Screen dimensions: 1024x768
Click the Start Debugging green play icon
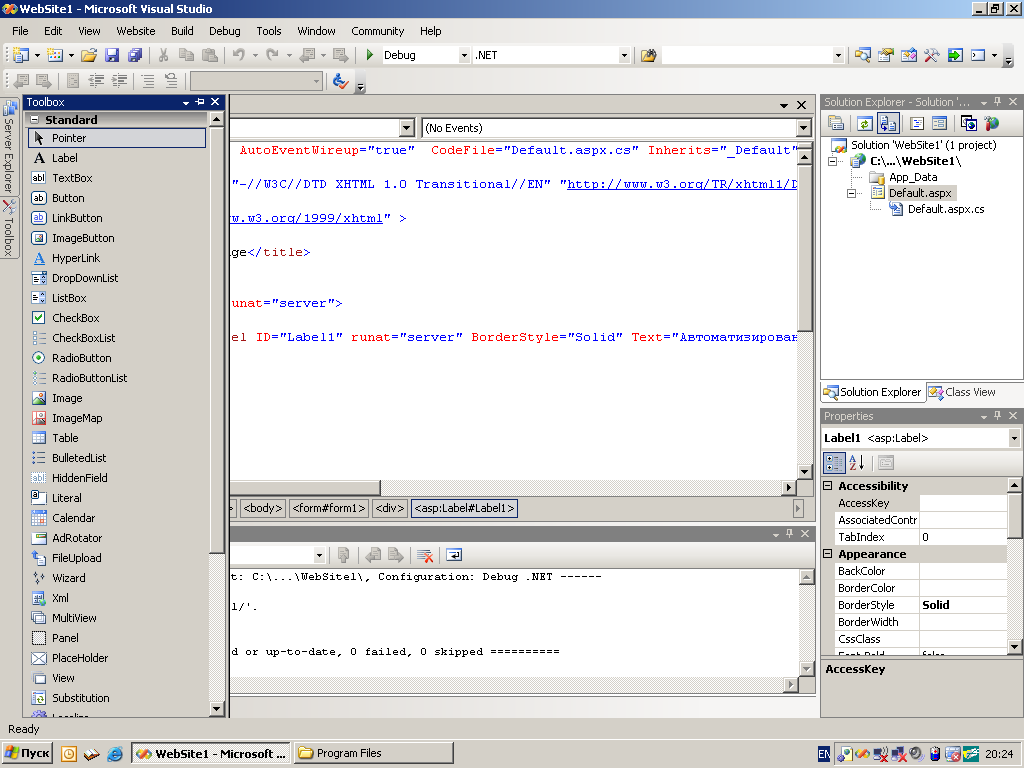(x=370, y=56)
